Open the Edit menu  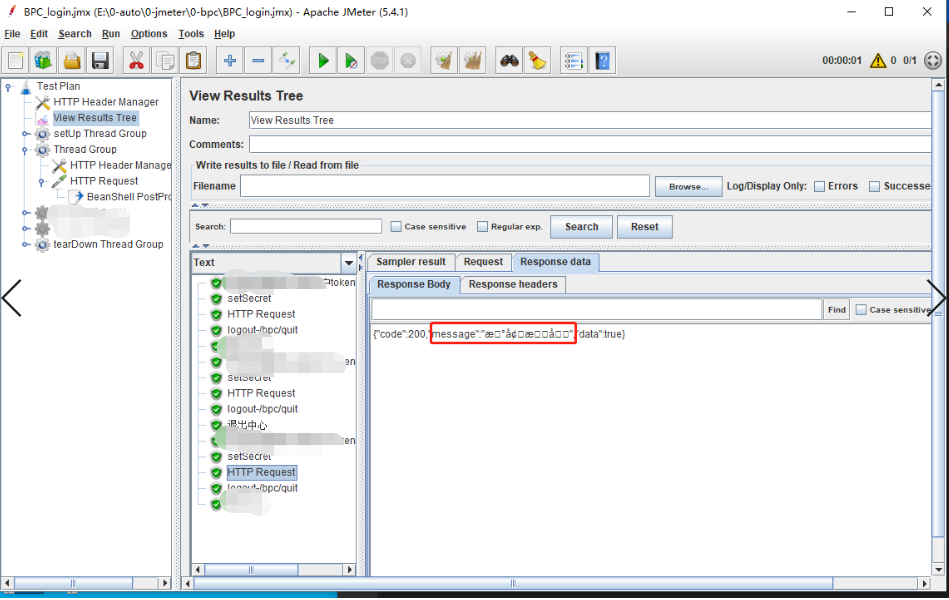point(39,34)
